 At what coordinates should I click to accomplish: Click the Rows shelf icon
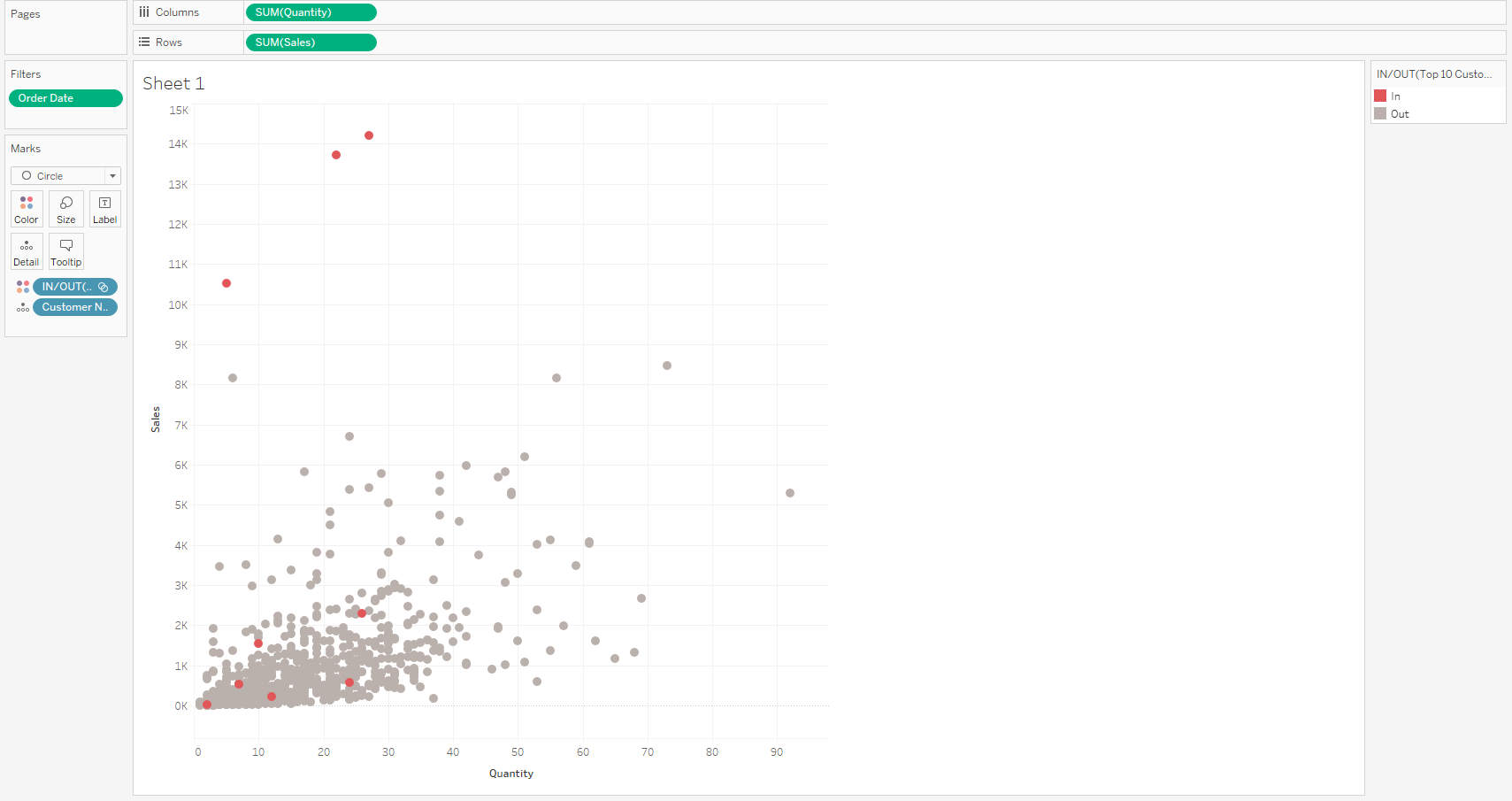click(144, 42)
